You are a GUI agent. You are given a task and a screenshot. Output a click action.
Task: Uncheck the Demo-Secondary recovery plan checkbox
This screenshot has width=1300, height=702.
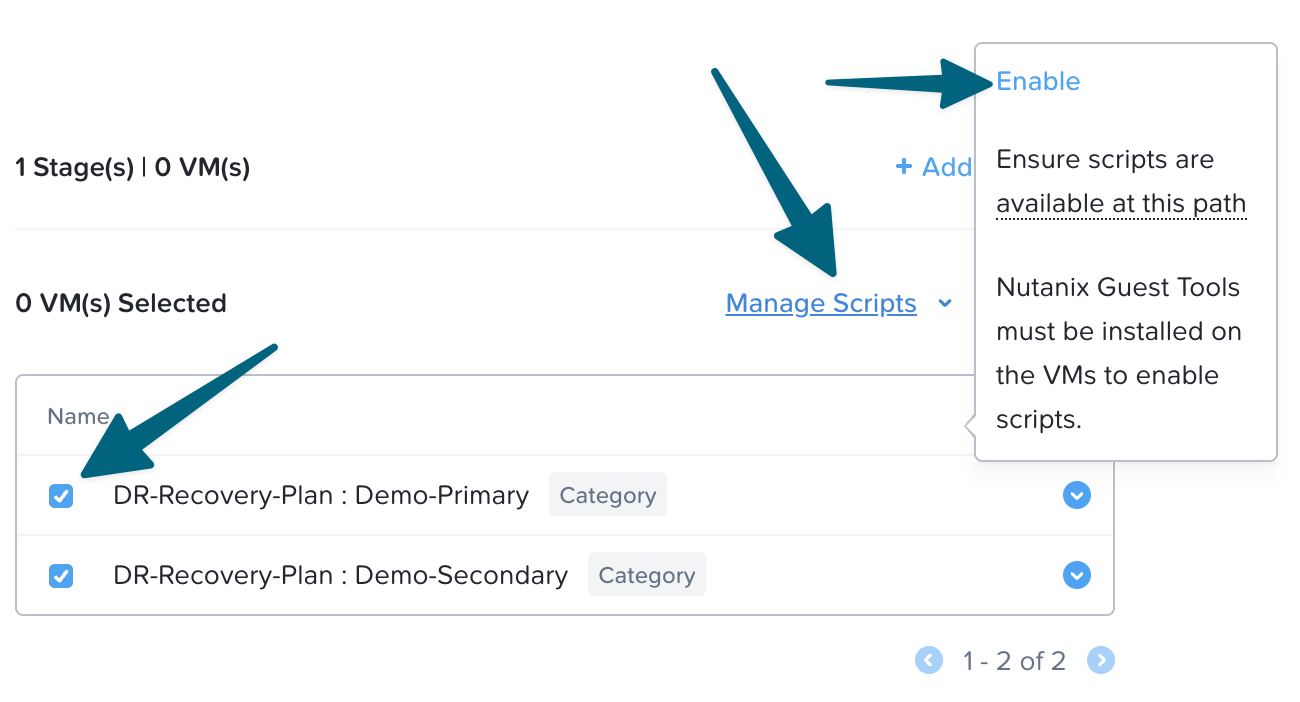coord(61,576)
